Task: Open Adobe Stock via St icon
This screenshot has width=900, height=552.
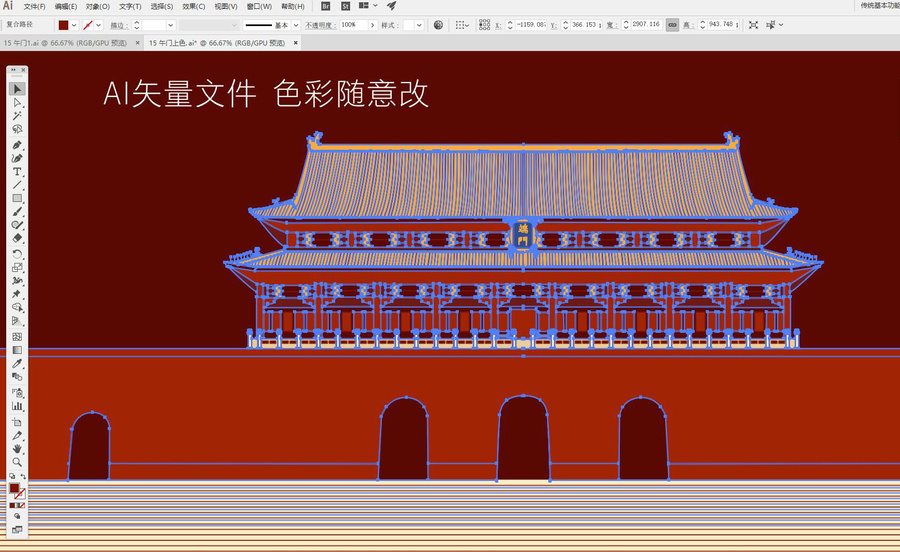Action: 345,6
